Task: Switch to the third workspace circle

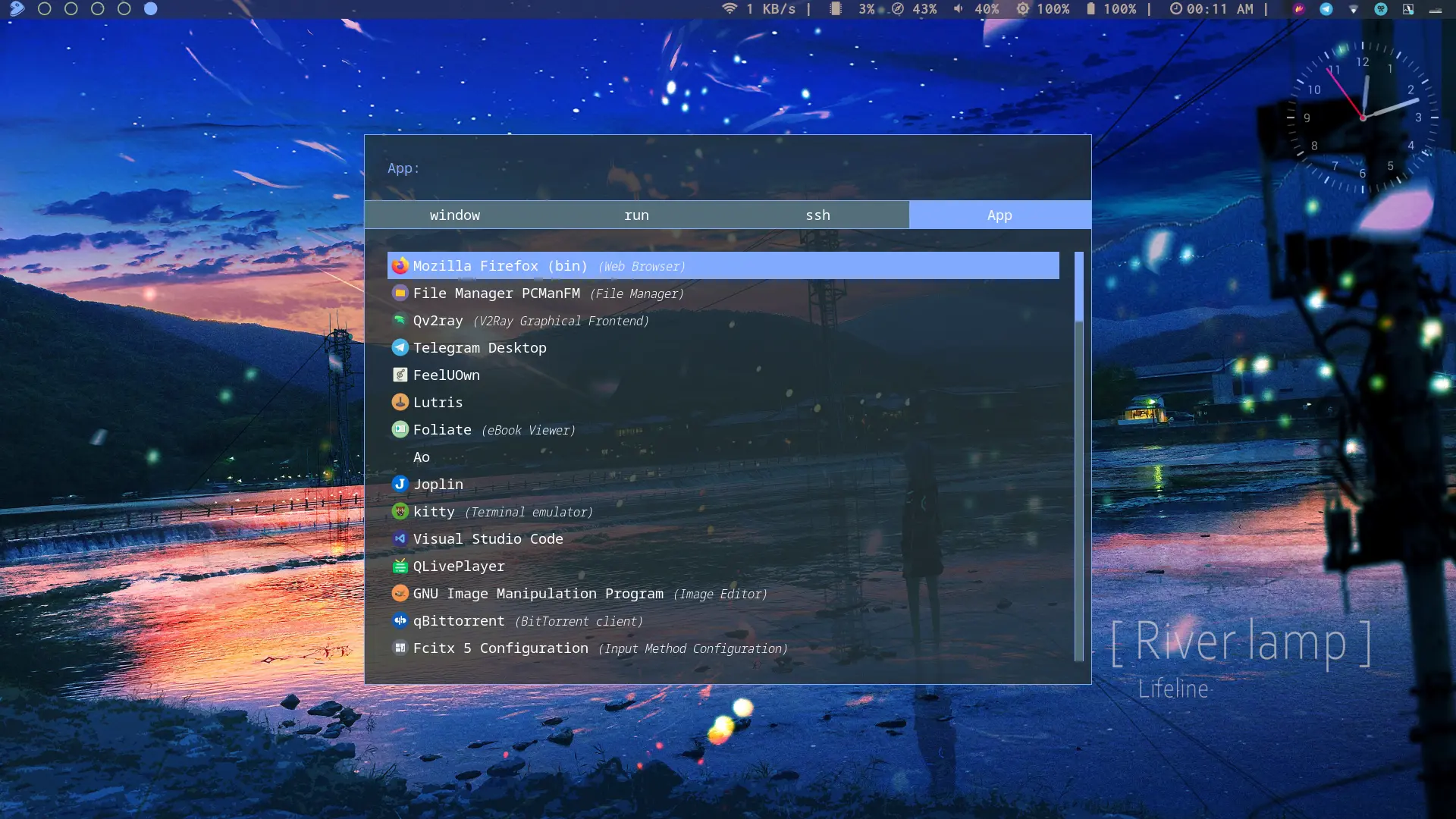Action: 98,9
